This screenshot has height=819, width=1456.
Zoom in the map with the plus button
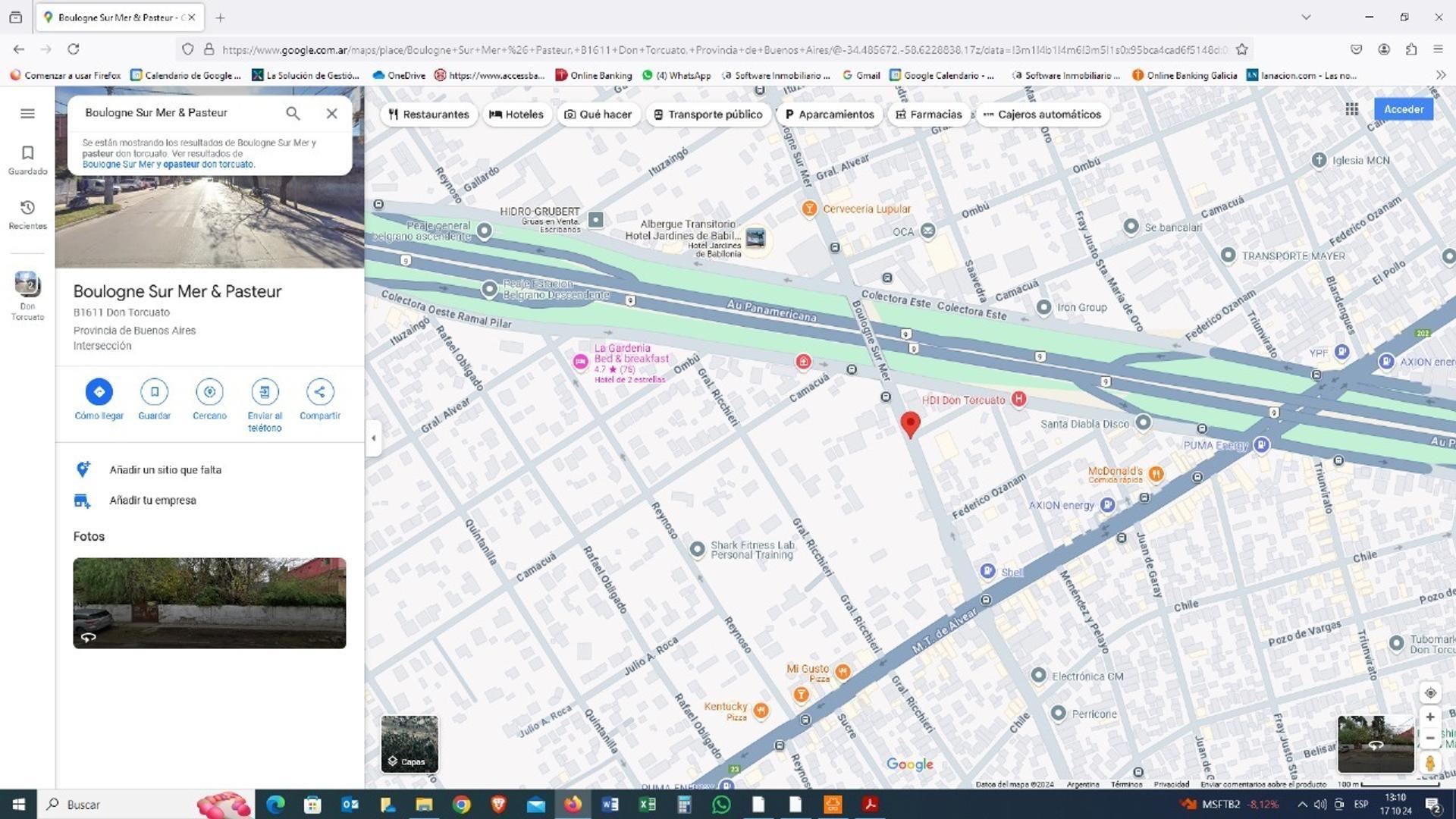tap(1430, 717)
